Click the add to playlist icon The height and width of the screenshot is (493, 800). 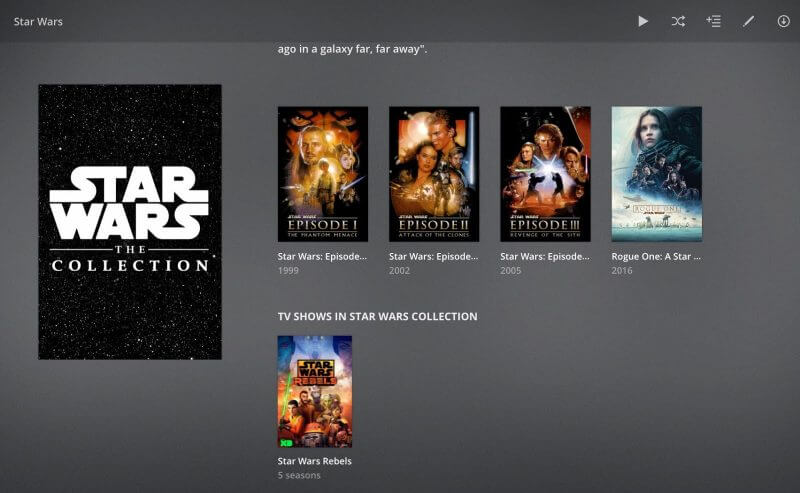[713, 21]
